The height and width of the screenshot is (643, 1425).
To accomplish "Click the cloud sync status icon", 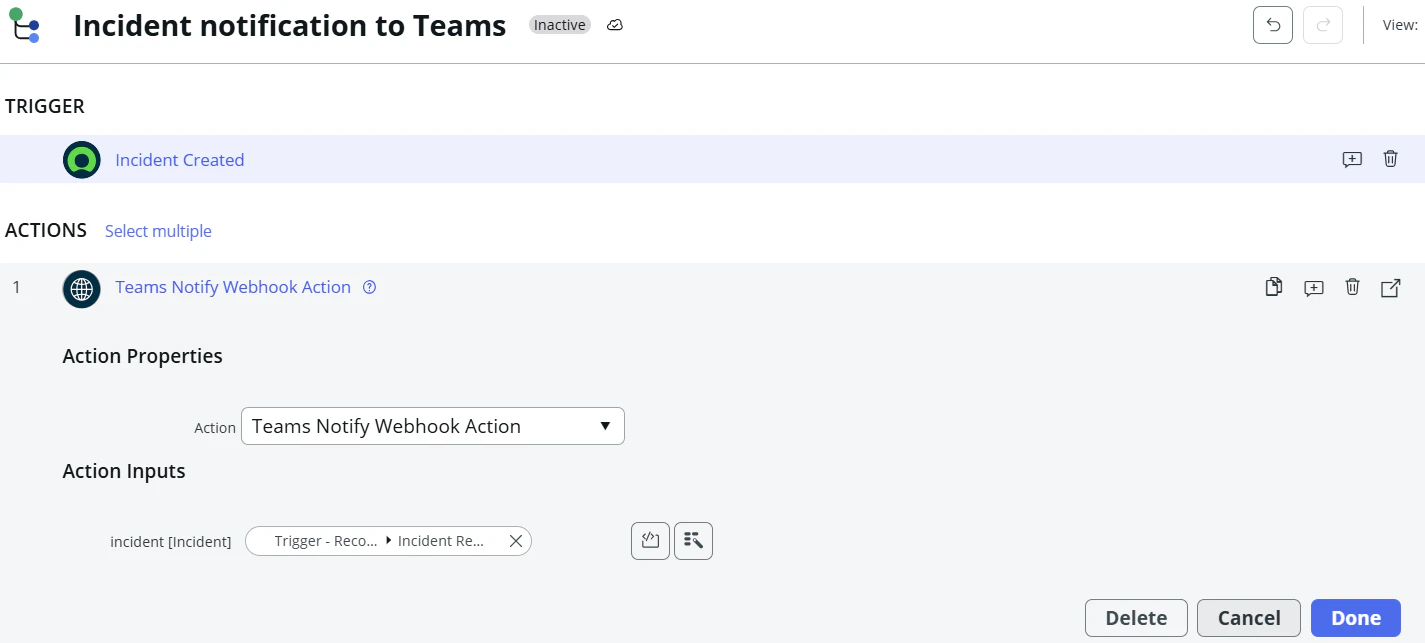I will tap(615, 25).
